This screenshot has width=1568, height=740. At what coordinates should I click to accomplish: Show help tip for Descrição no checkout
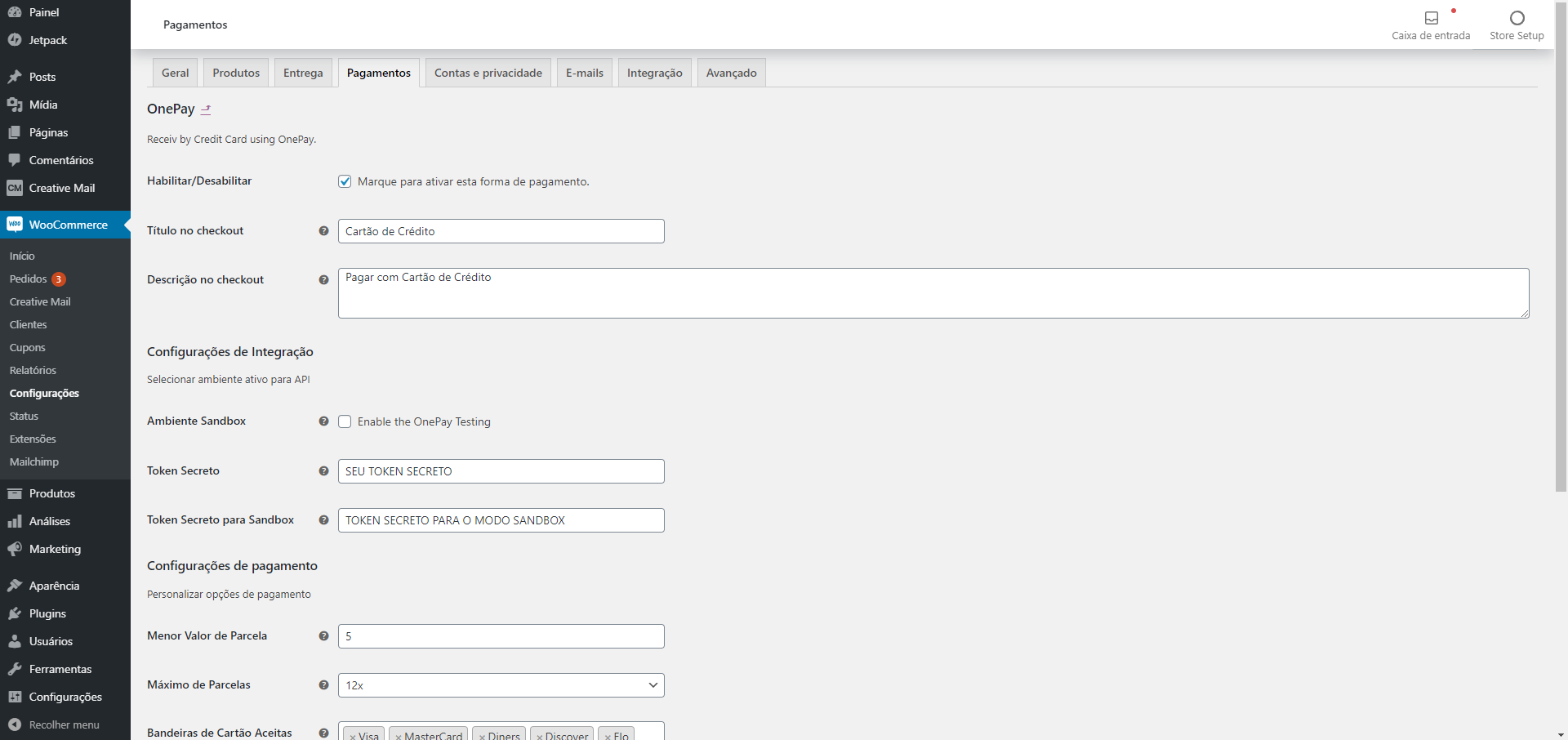tap(323, 280)
